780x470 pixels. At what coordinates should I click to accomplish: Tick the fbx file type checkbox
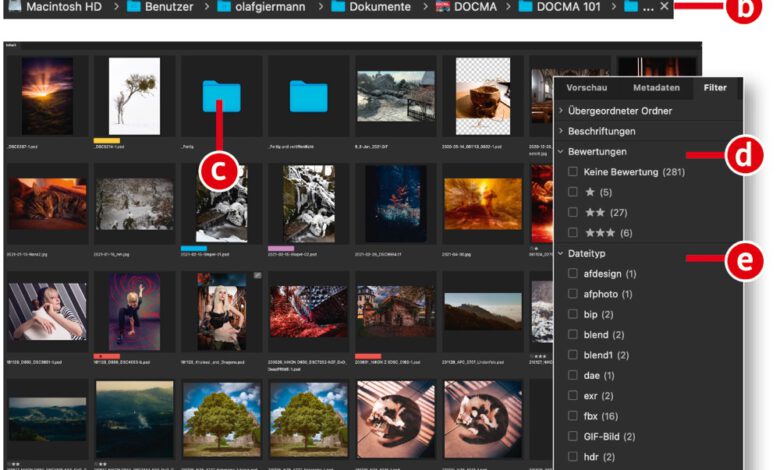point(573,415)
